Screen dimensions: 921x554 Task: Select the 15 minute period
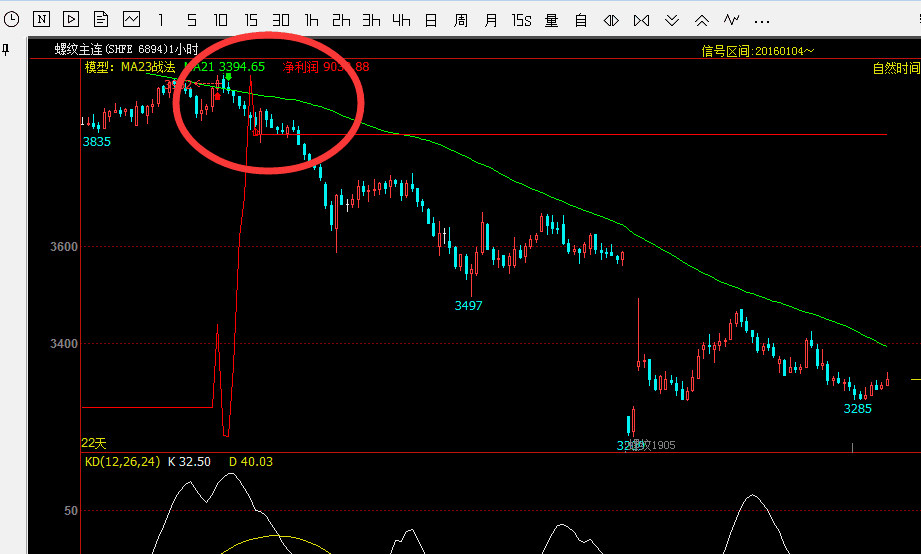tap(251, 19)
